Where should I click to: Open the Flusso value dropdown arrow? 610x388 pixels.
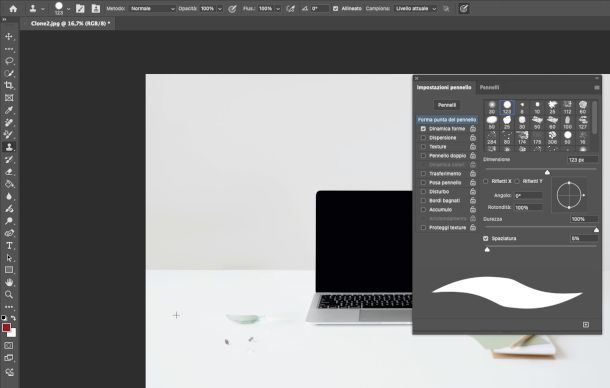pos(278,9)
